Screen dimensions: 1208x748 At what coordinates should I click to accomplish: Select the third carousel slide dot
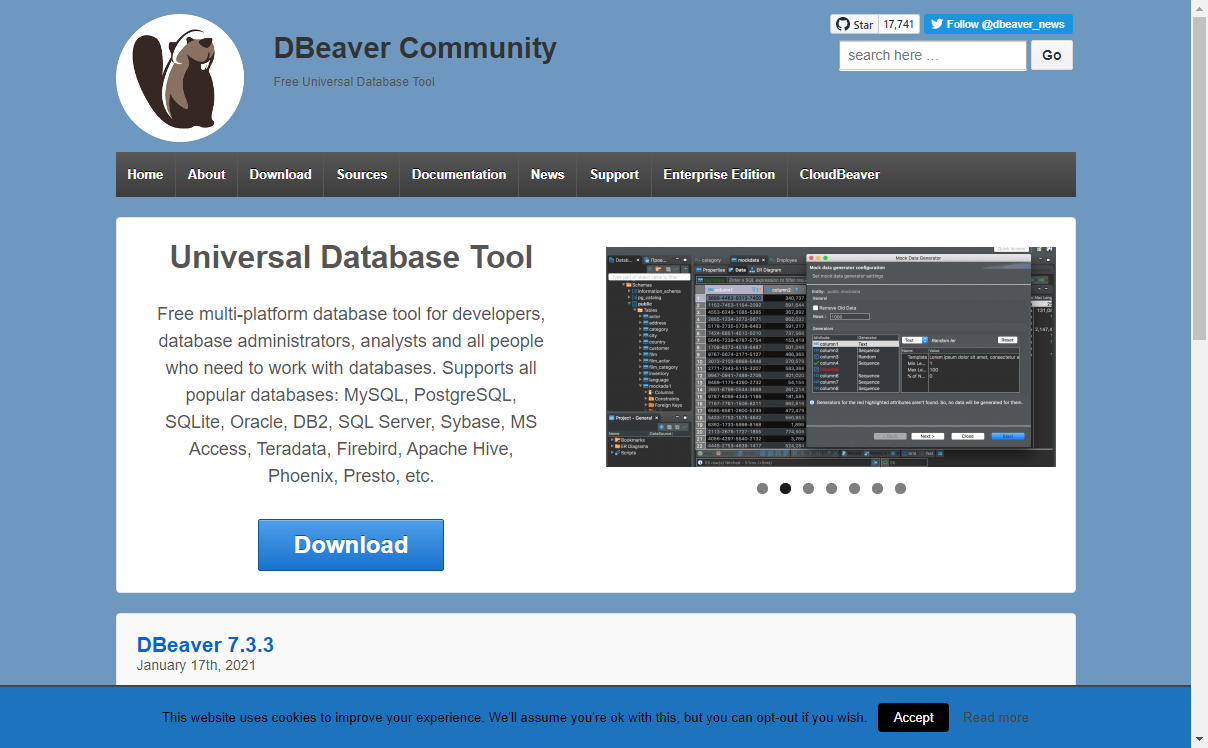point(808,489)
